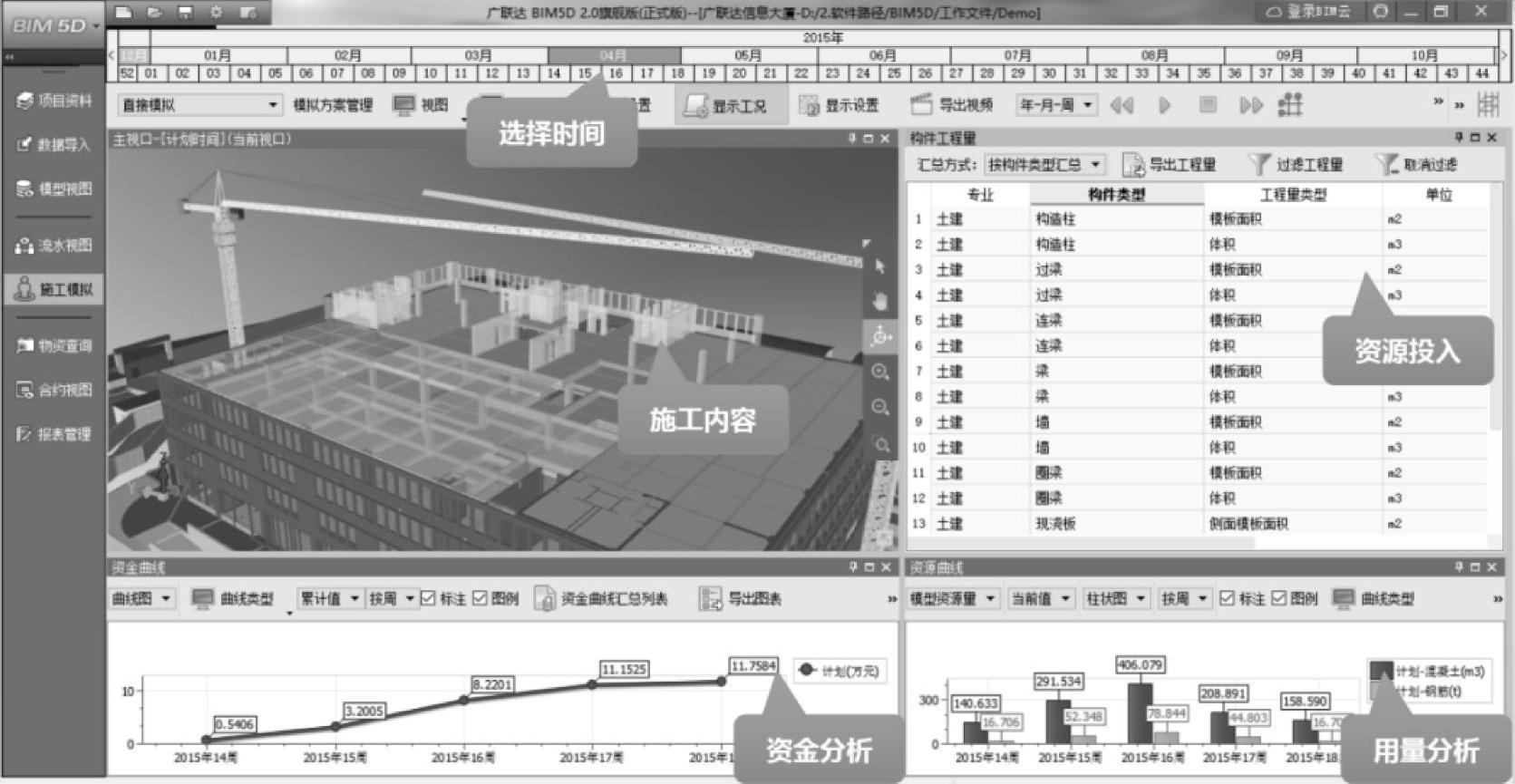1515x784 pixels.
Task: Switch to 流水视图 in the sidebar
Action: pyautogui.click(x=54, y=245)
